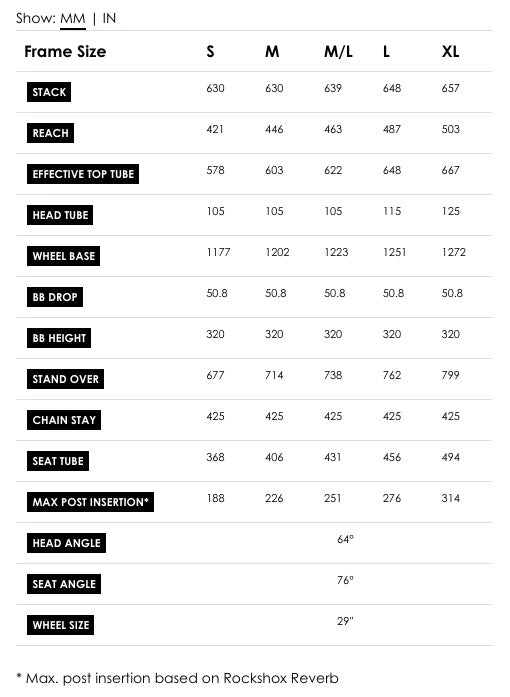Select the WHEEL BASE label

64,256
